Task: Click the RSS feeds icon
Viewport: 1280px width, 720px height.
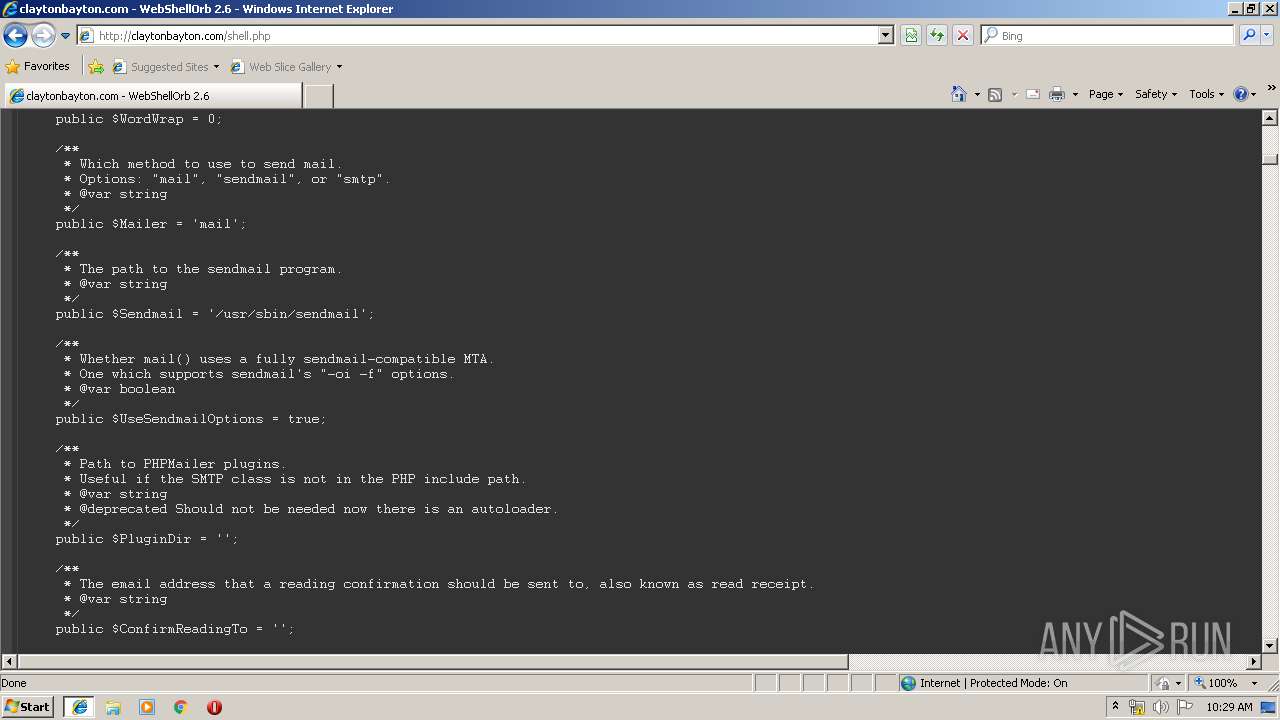Action: click(x=995, y=94)
